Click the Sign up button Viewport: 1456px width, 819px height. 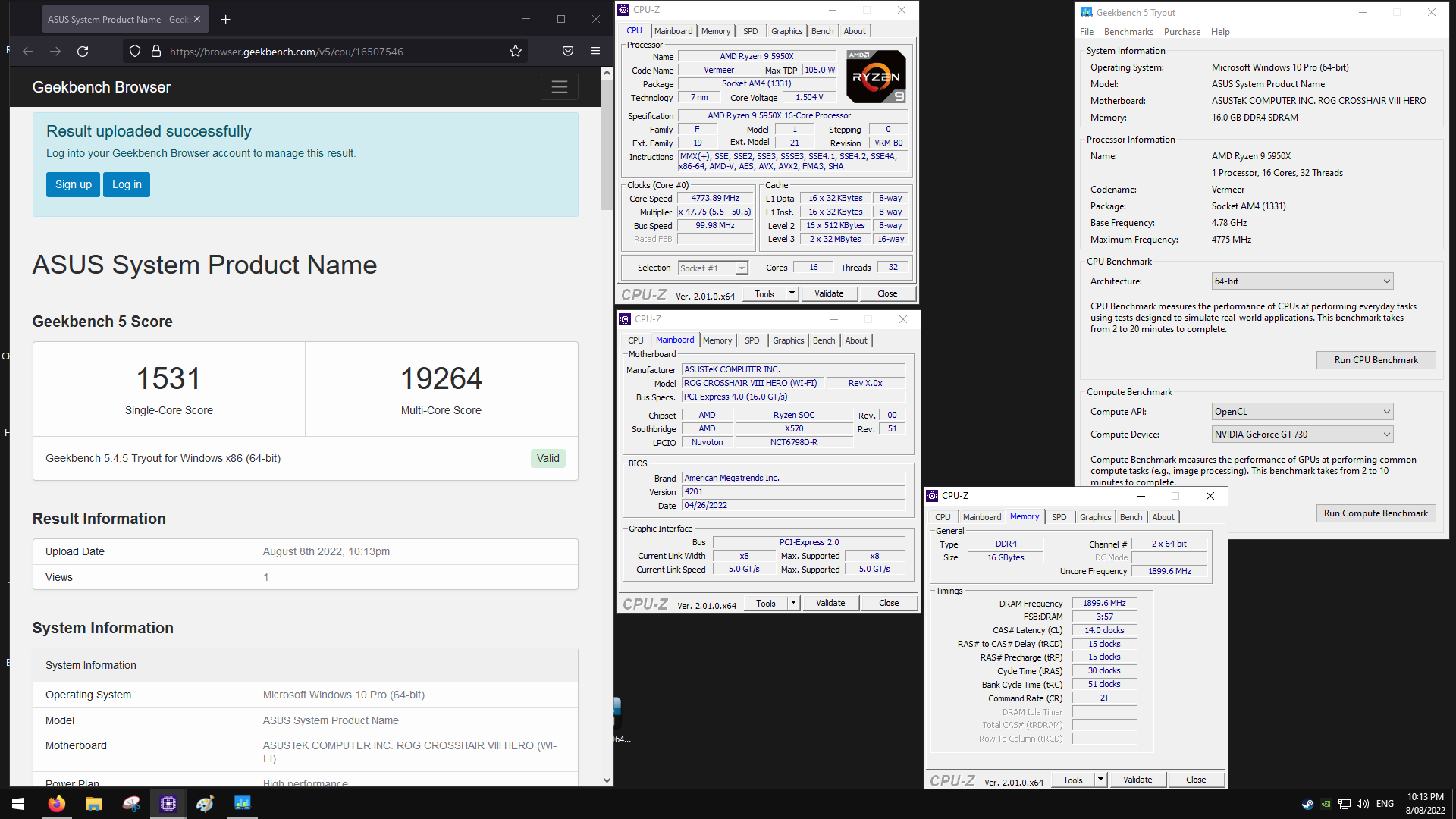74,184
